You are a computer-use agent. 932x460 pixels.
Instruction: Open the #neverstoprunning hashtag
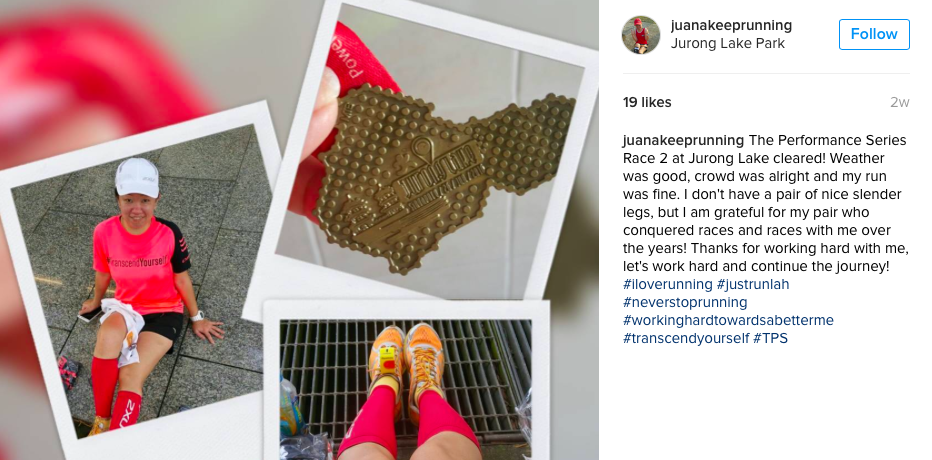click(685, 303)
